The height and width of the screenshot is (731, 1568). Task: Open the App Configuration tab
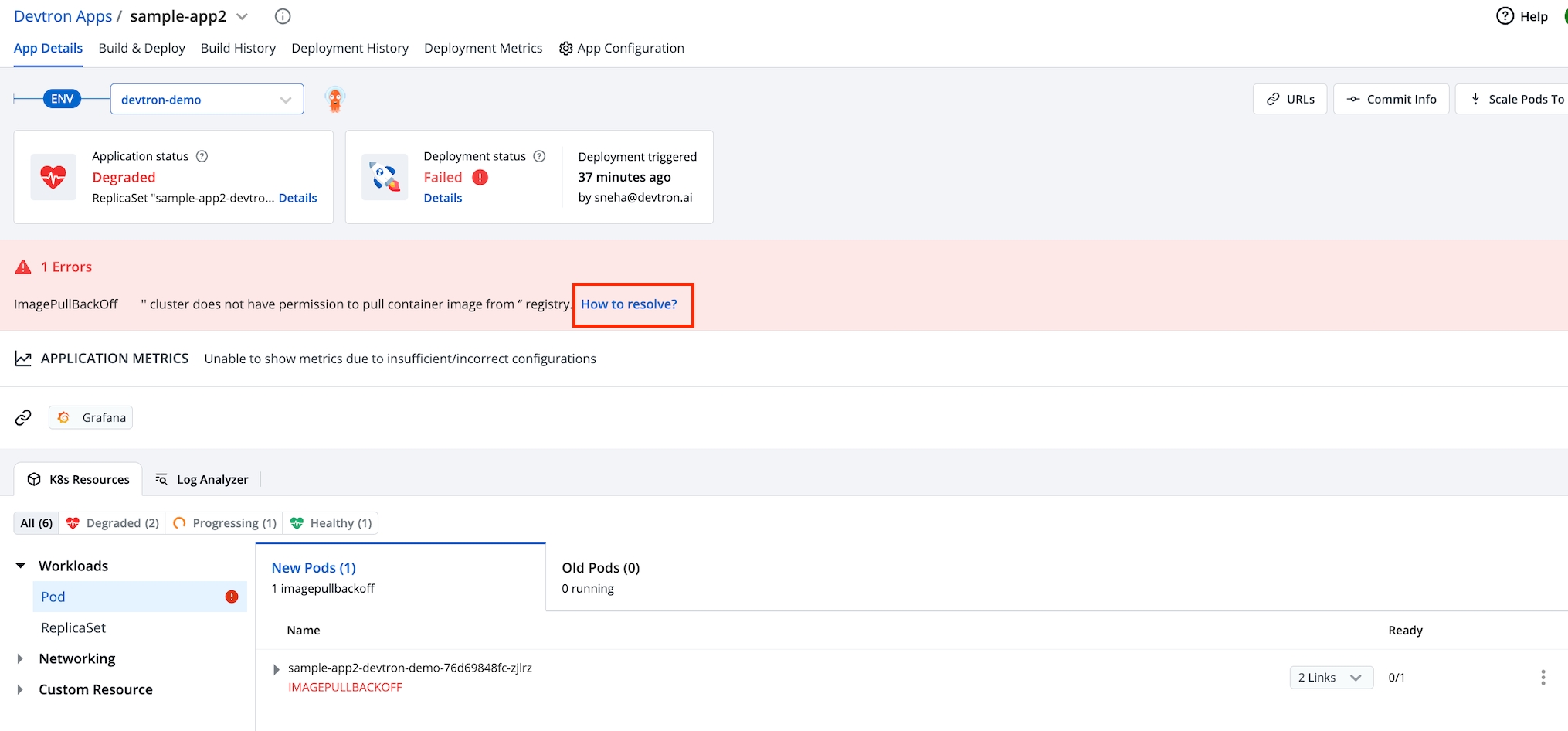click(x=622, y=48)
